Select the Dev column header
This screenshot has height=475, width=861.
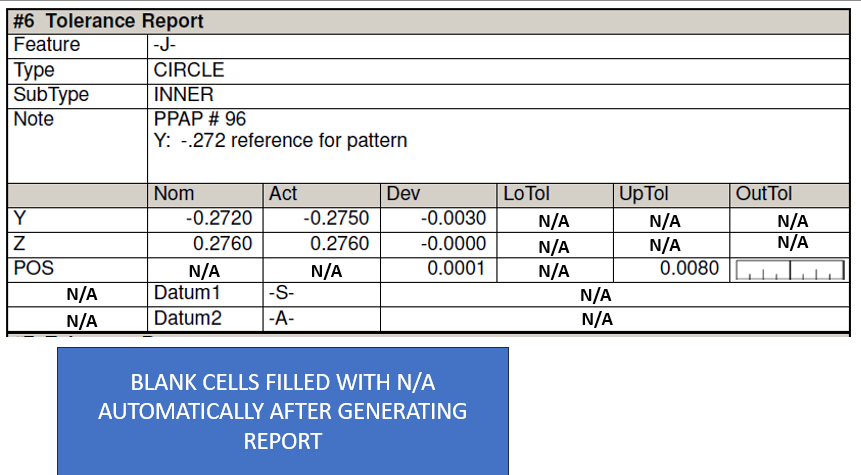(x=403, y=194)
